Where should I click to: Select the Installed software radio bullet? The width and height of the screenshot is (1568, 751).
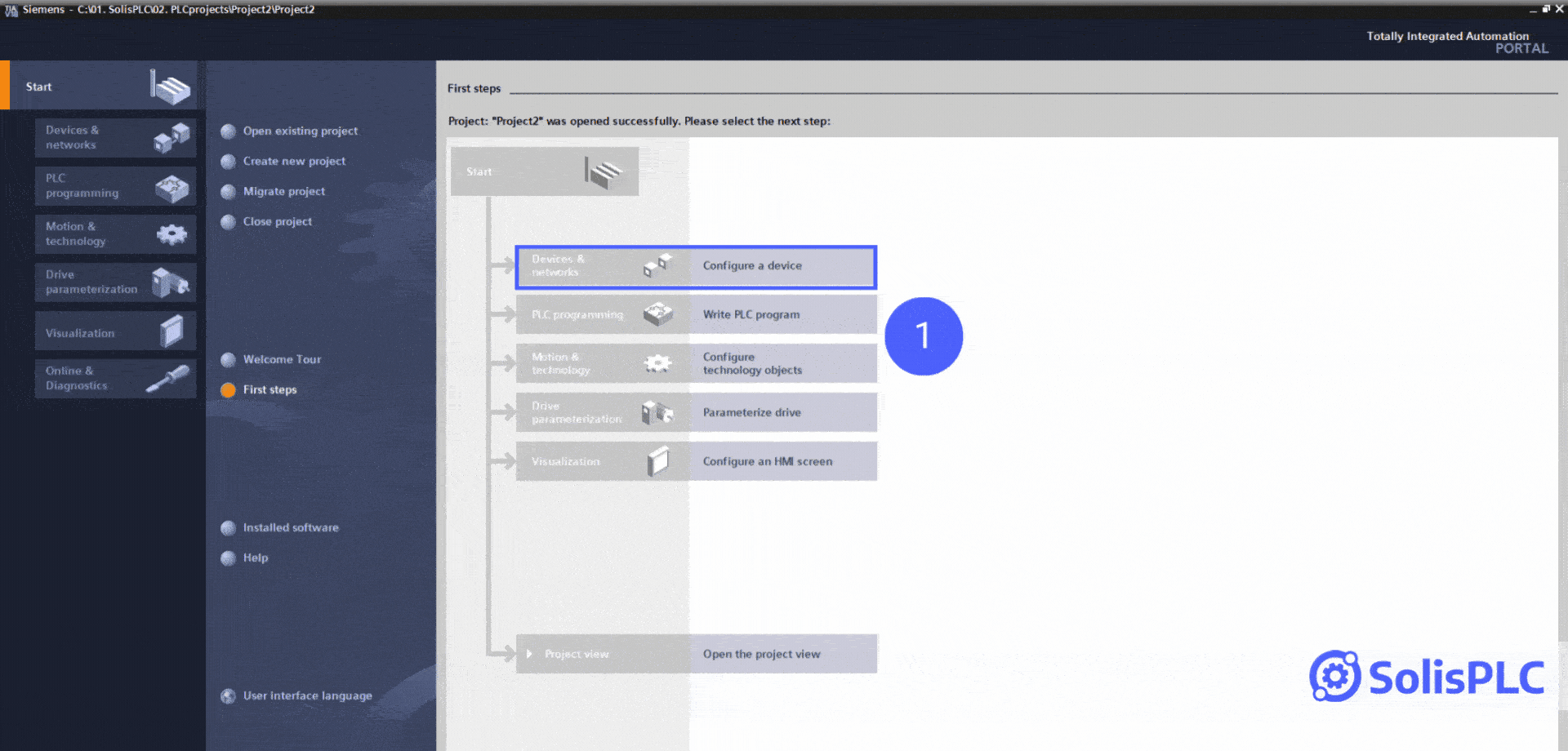click(x=228, y=527)
